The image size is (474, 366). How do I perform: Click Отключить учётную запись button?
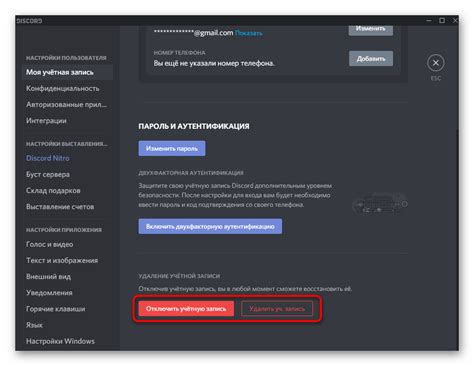(x=186, y=309)
